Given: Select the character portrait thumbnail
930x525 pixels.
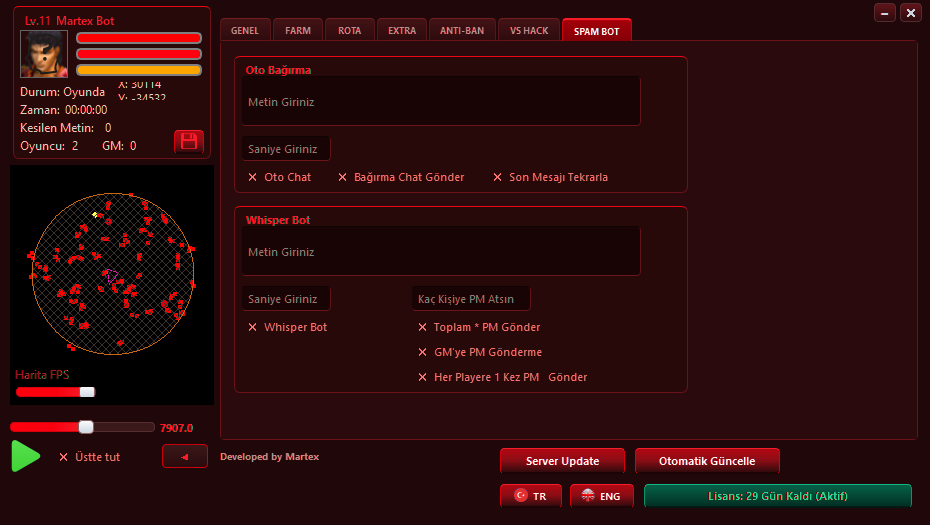Looking at the screenshot, I should tap(44, 54).
